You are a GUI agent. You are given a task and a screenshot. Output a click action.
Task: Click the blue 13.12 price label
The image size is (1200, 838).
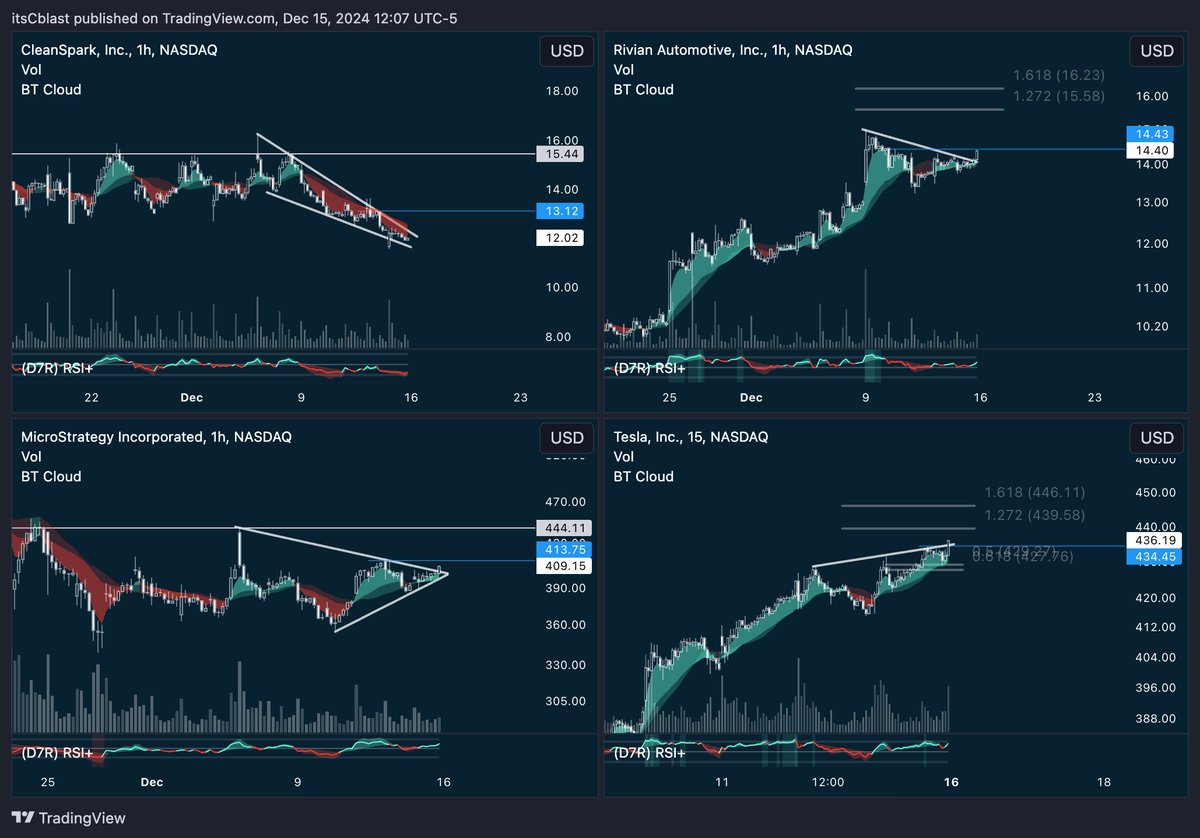[560, 211]
